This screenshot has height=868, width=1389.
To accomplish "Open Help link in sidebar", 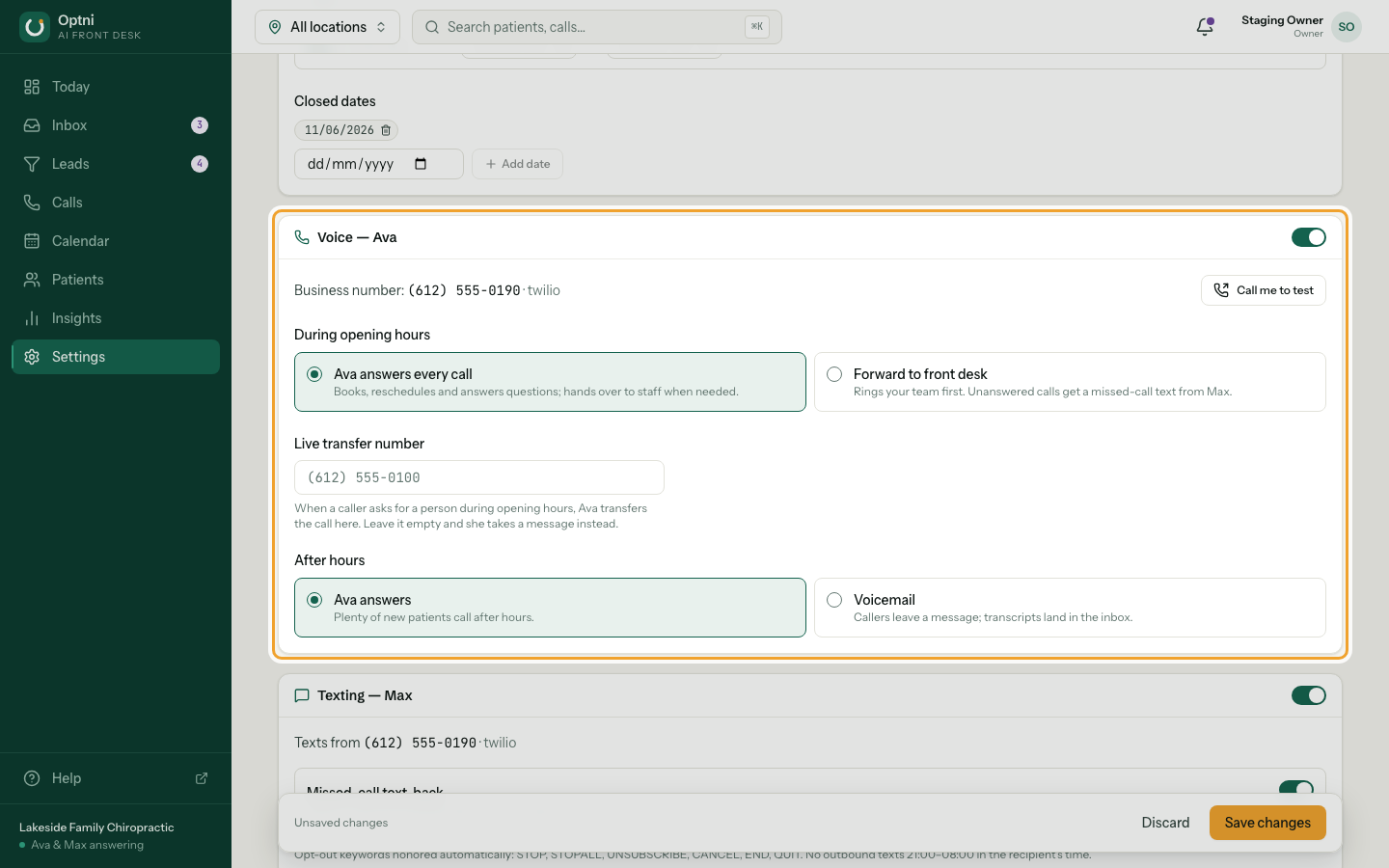I will coord(116,778).
